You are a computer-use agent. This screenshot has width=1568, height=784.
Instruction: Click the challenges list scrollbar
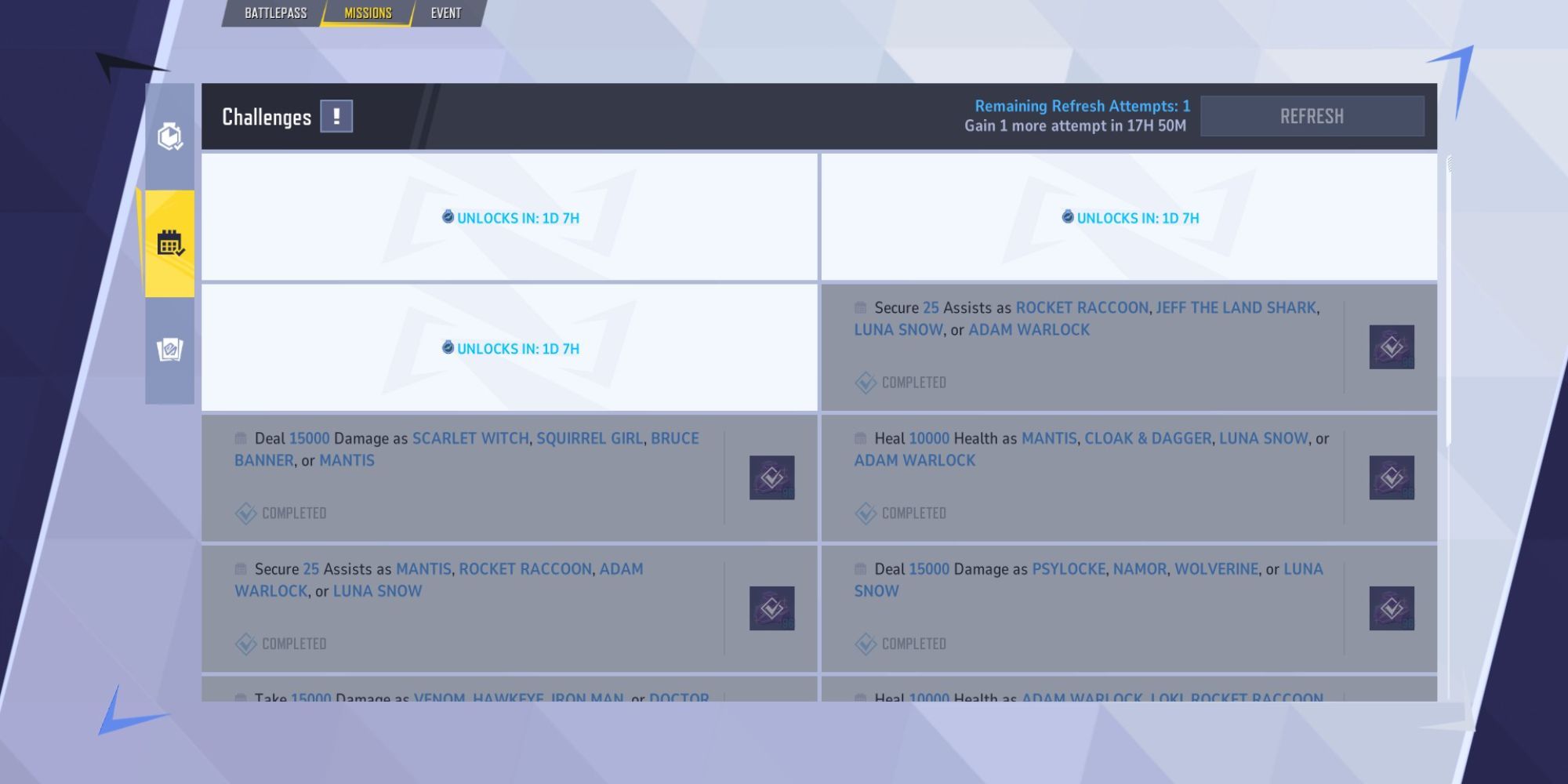pos(1450,301)
